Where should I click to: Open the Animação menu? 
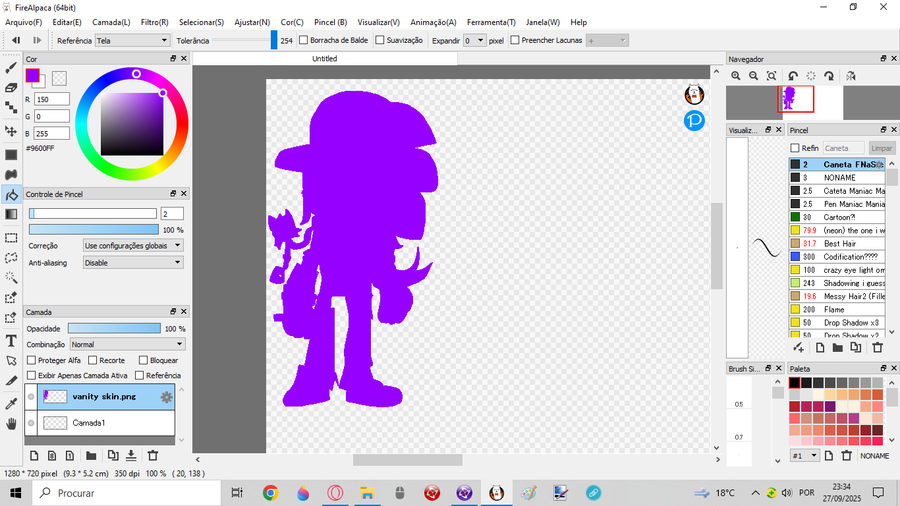click(433, 22)
